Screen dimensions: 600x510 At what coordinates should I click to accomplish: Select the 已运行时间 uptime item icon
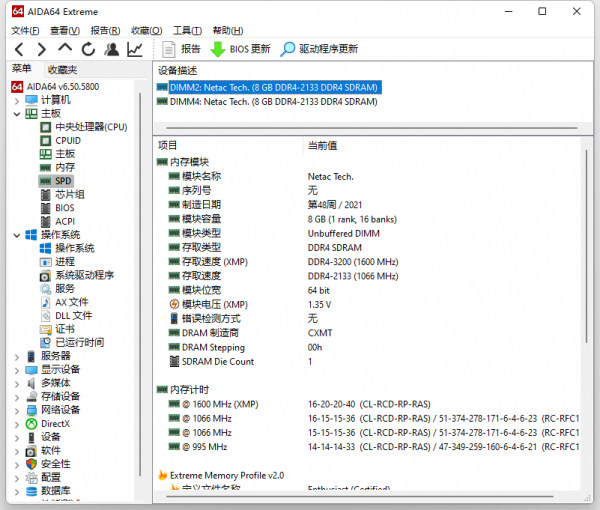click(x=46, y=343)
